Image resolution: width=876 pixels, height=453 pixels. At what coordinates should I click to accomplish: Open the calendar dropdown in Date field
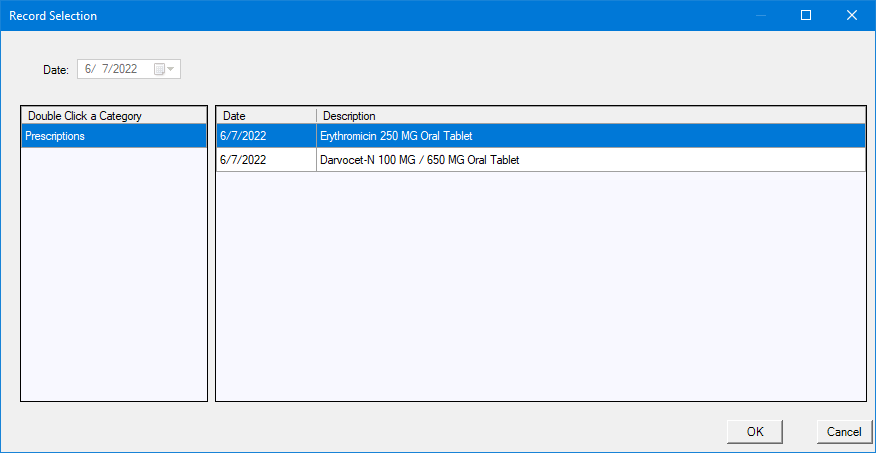pyautogui.click(x=164, y=69)
